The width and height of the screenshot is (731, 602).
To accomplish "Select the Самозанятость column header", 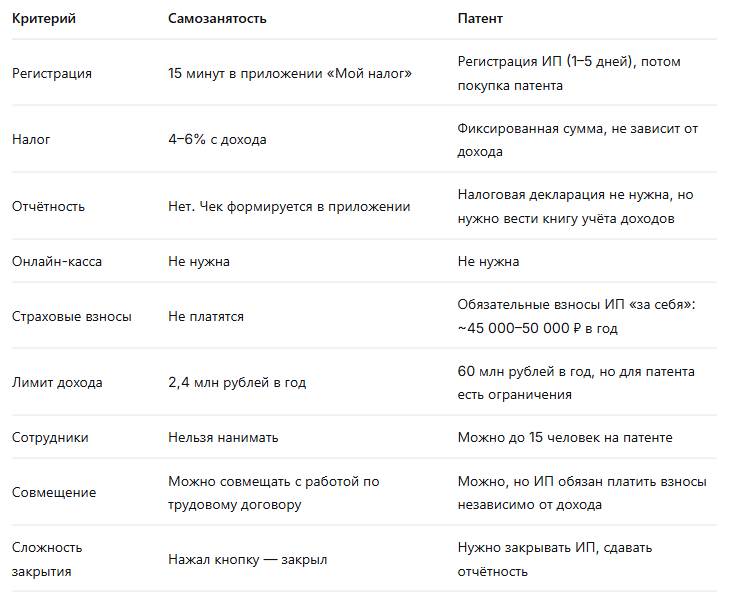I will 217,19.
